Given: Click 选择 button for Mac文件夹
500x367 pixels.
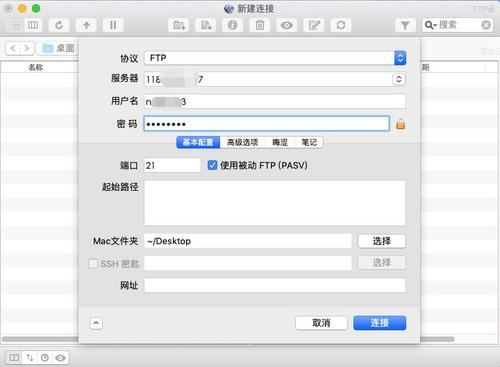Looking at the screenshot, I should (x=382, y=241).
